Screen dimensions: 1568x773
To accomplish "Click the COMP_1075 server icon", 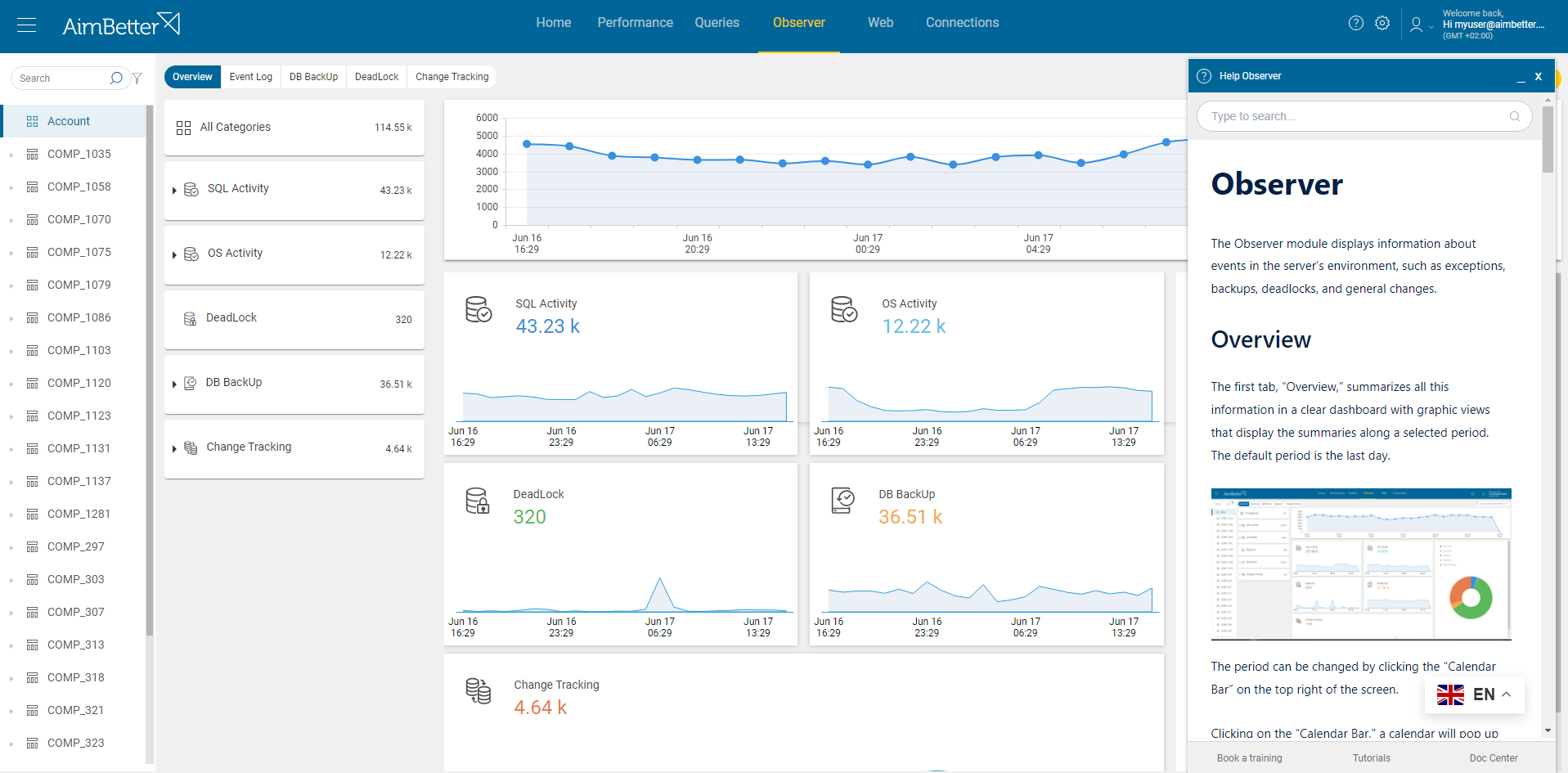I will (x=33, y=252).
